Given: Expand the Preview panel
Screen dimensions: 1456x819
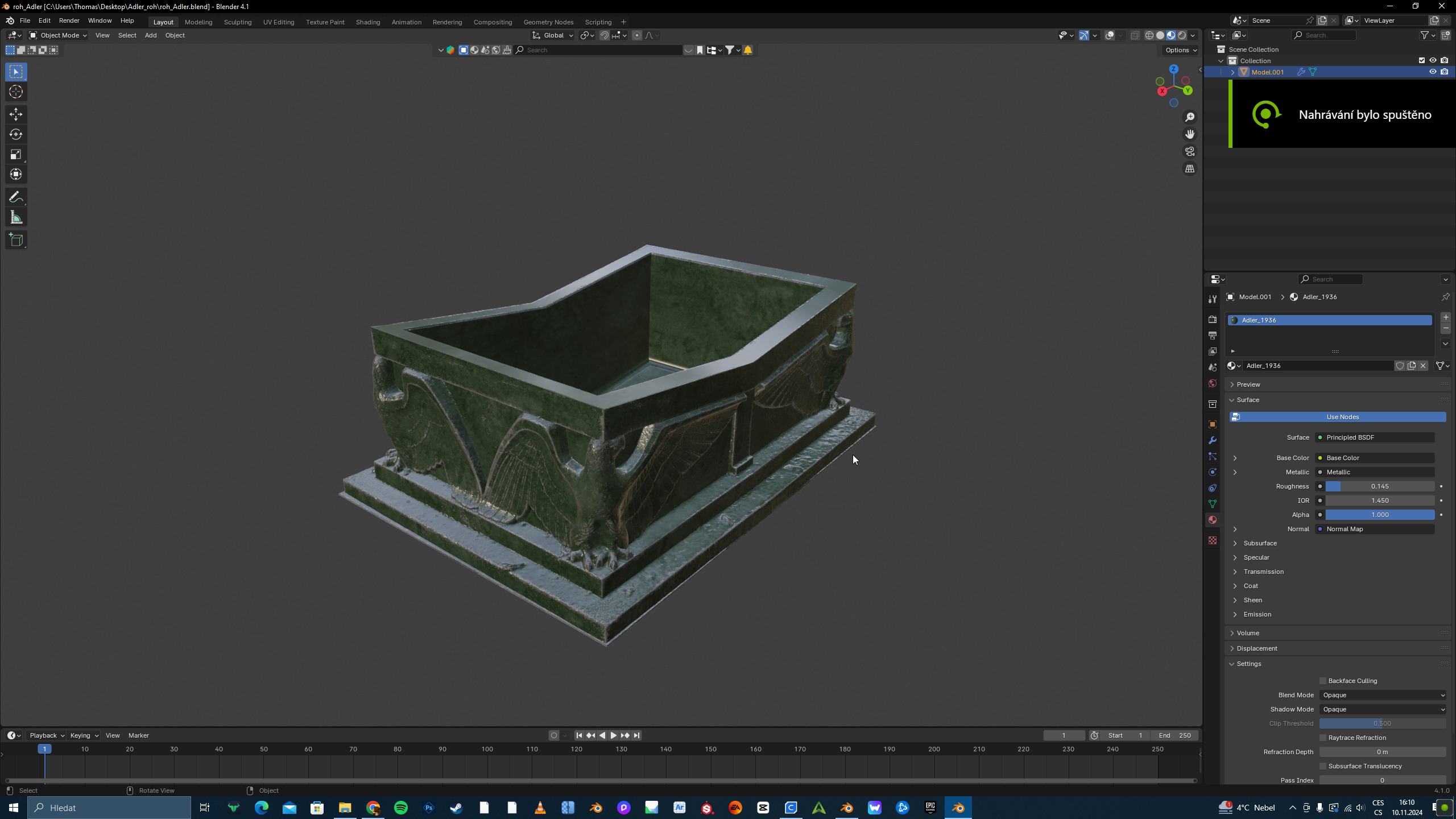Looking at the screenshot, I should click(x=1248, y=384).
